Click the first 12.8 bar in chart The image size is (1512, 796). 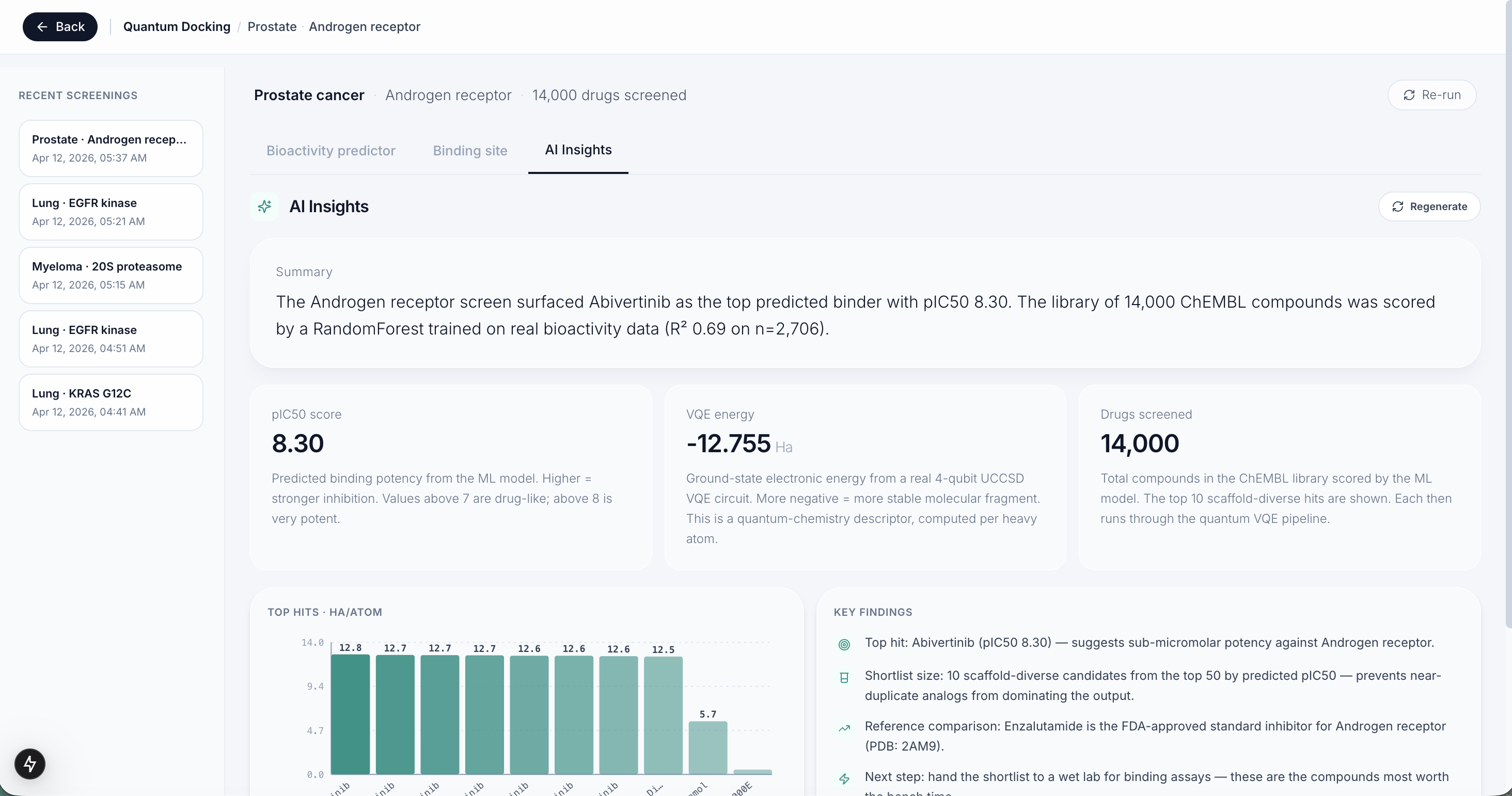351,713
